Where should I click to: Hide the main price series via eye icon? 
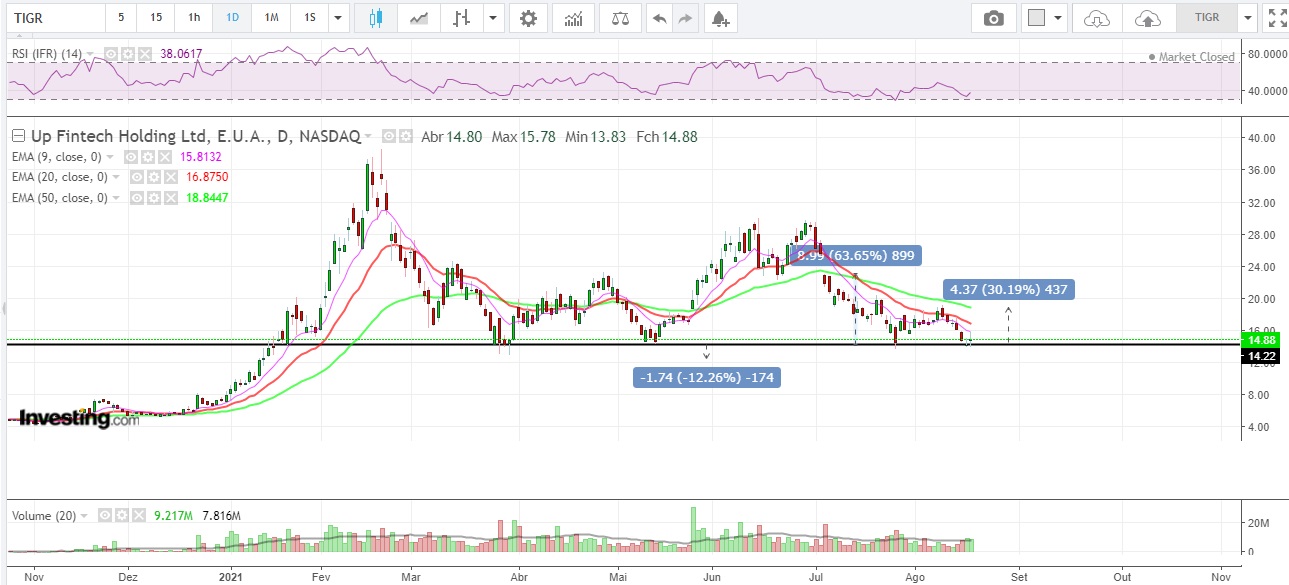point(389,136)
